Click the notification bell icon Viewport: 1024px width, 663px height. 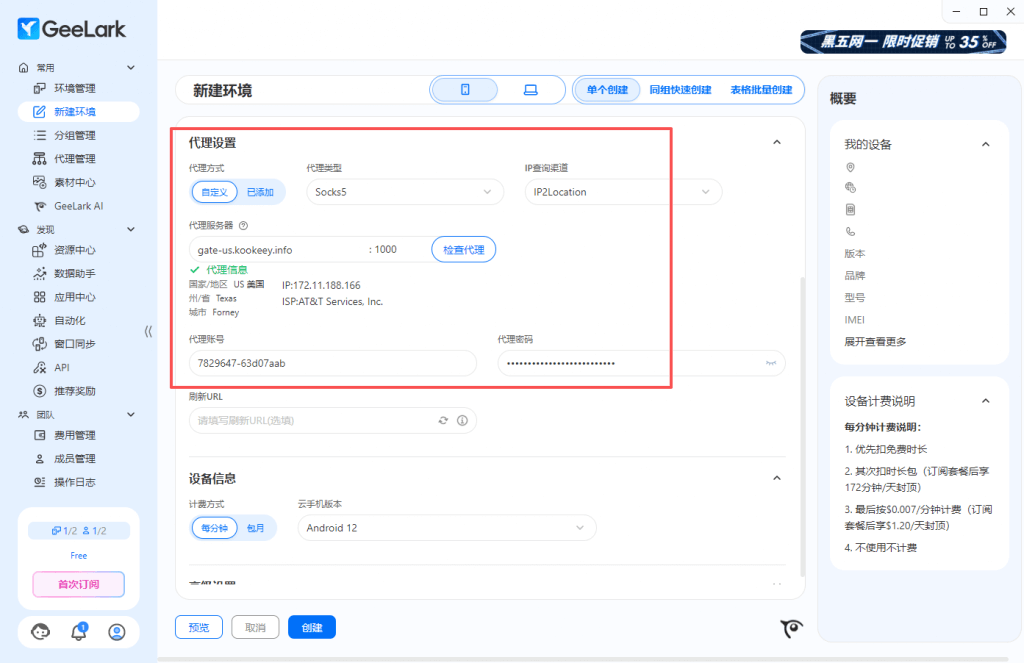click(78, 631)
